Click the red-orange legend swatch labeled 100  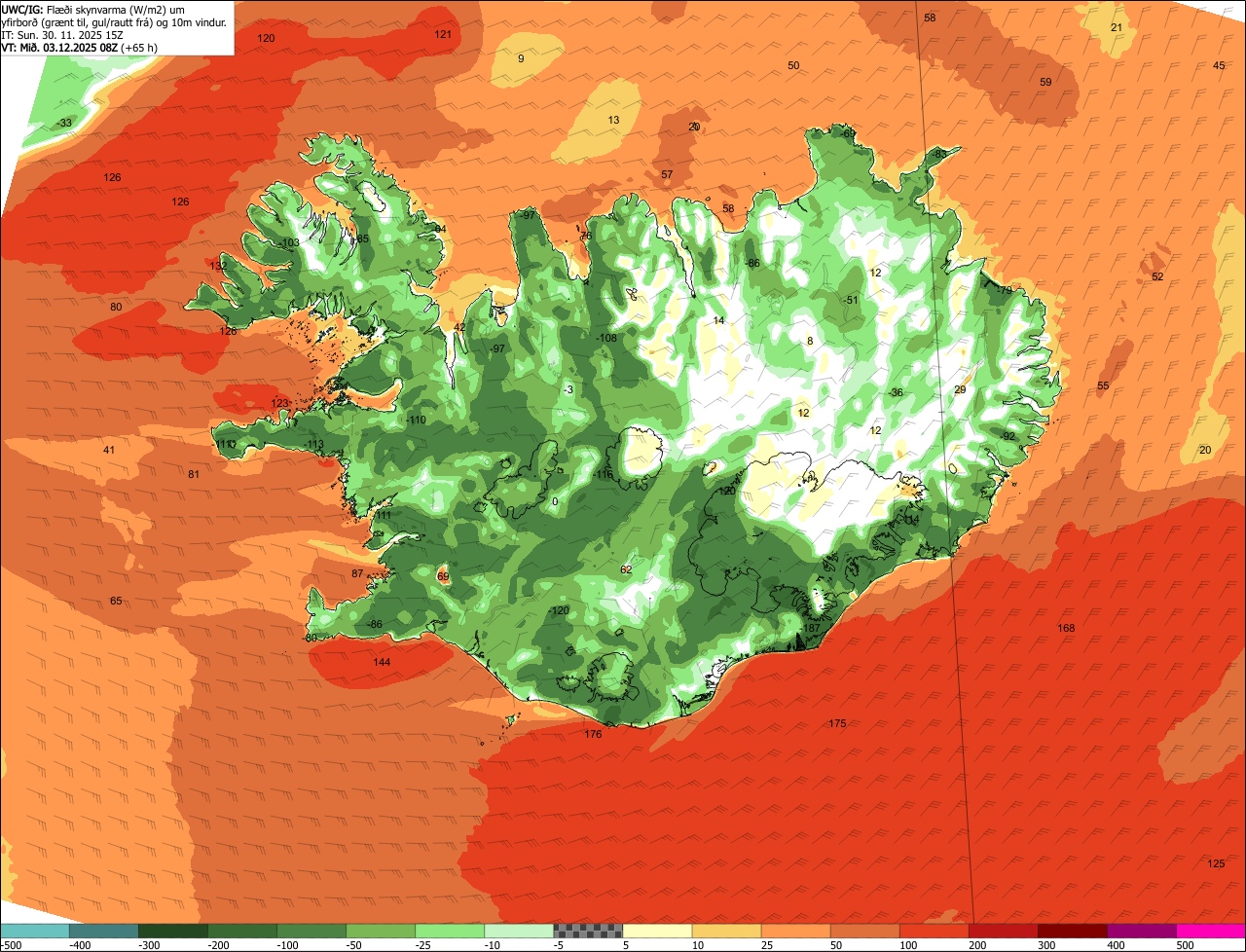pyautogui.click(x=934, y=931)
